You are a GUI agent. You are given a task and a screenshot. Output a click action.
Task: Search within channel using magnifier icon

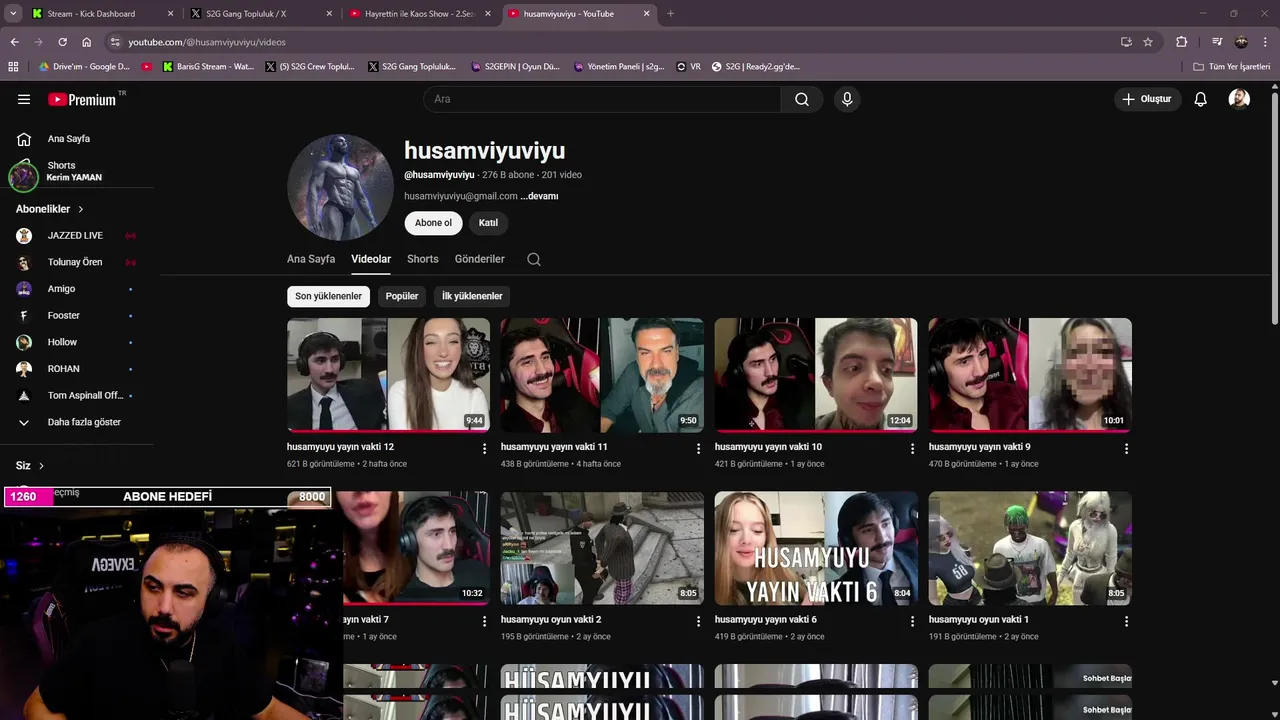point(534,259)
